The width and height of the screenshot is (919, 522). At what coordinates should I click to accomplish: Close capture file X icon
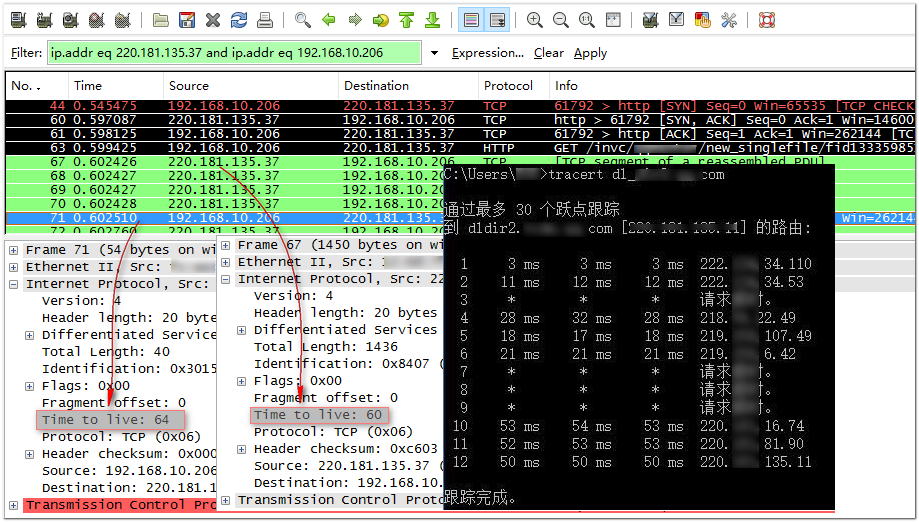point(213,21)
